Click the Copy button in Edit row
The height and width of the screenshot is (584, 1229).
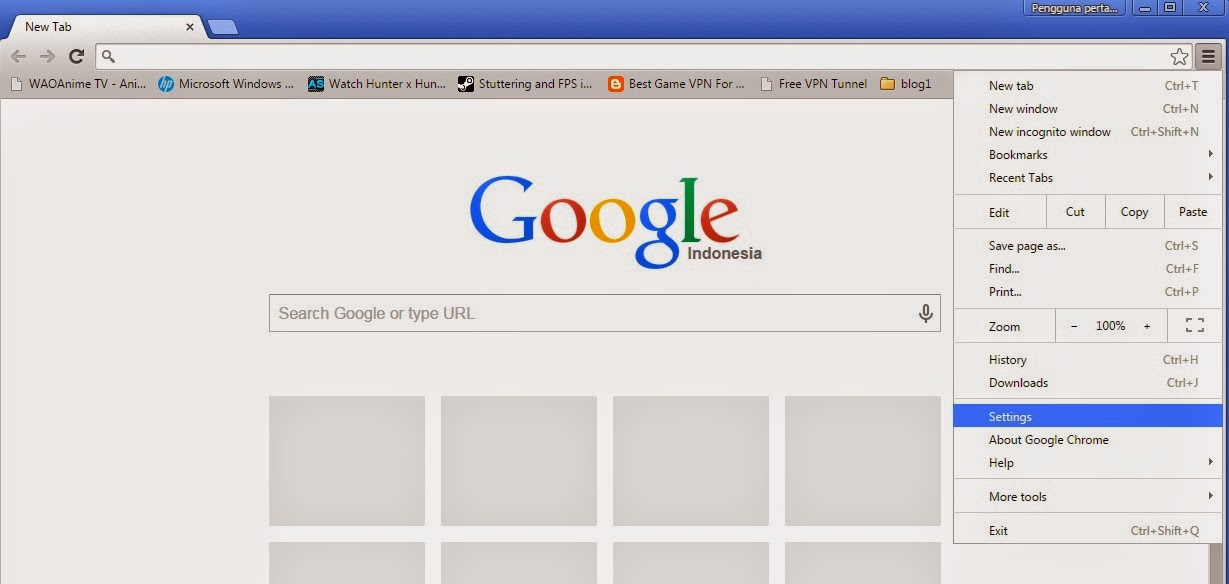tap(1134, 212)
